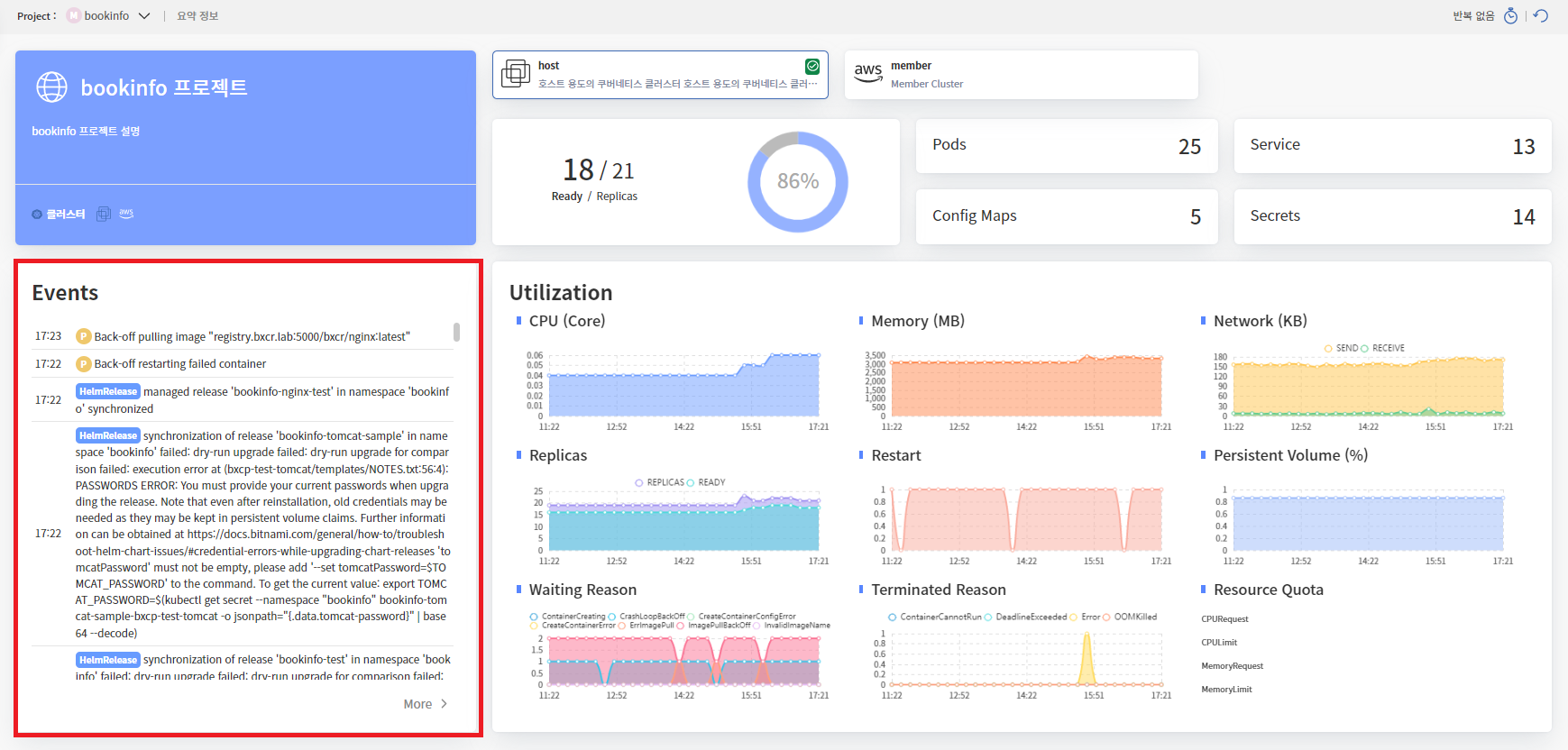Viewport: 1568px width, 750px height.
Task: Toggle the CreateContainerConfigError legend item
Action: 742,617
